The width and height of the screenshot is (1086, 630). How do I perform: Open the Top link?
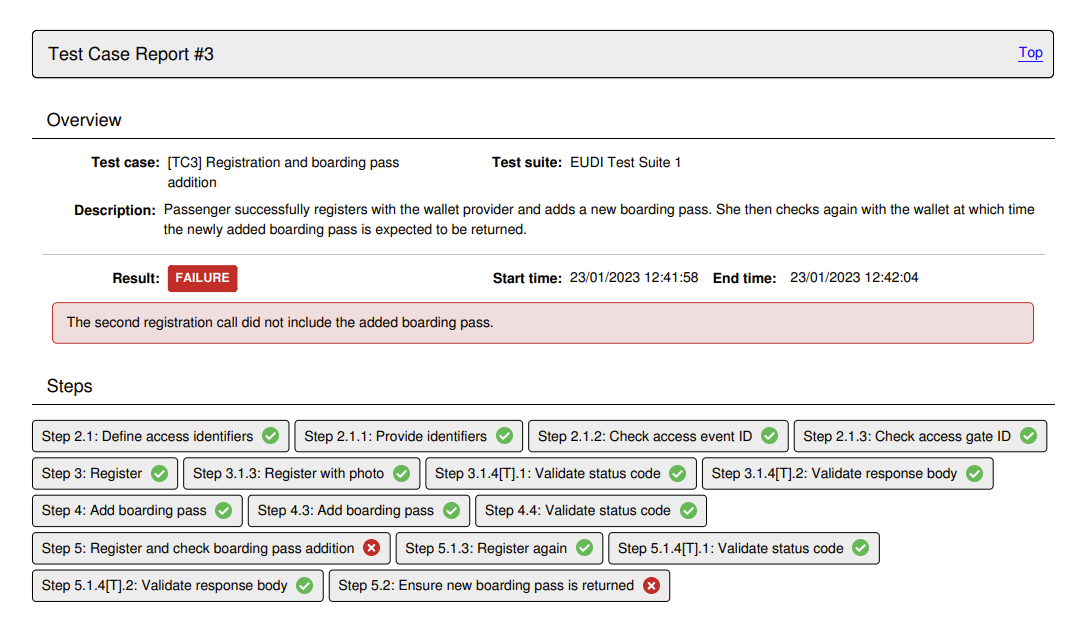point(1030,52)
